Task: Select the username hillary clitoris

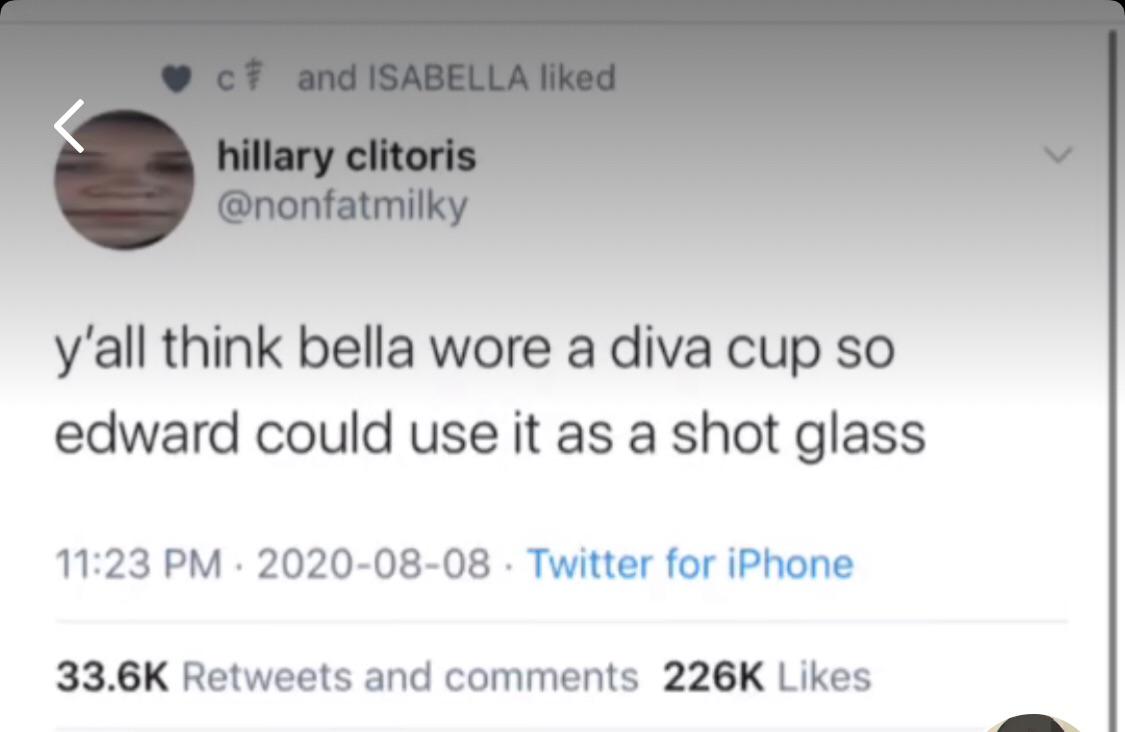Action: tap(346, 155)
